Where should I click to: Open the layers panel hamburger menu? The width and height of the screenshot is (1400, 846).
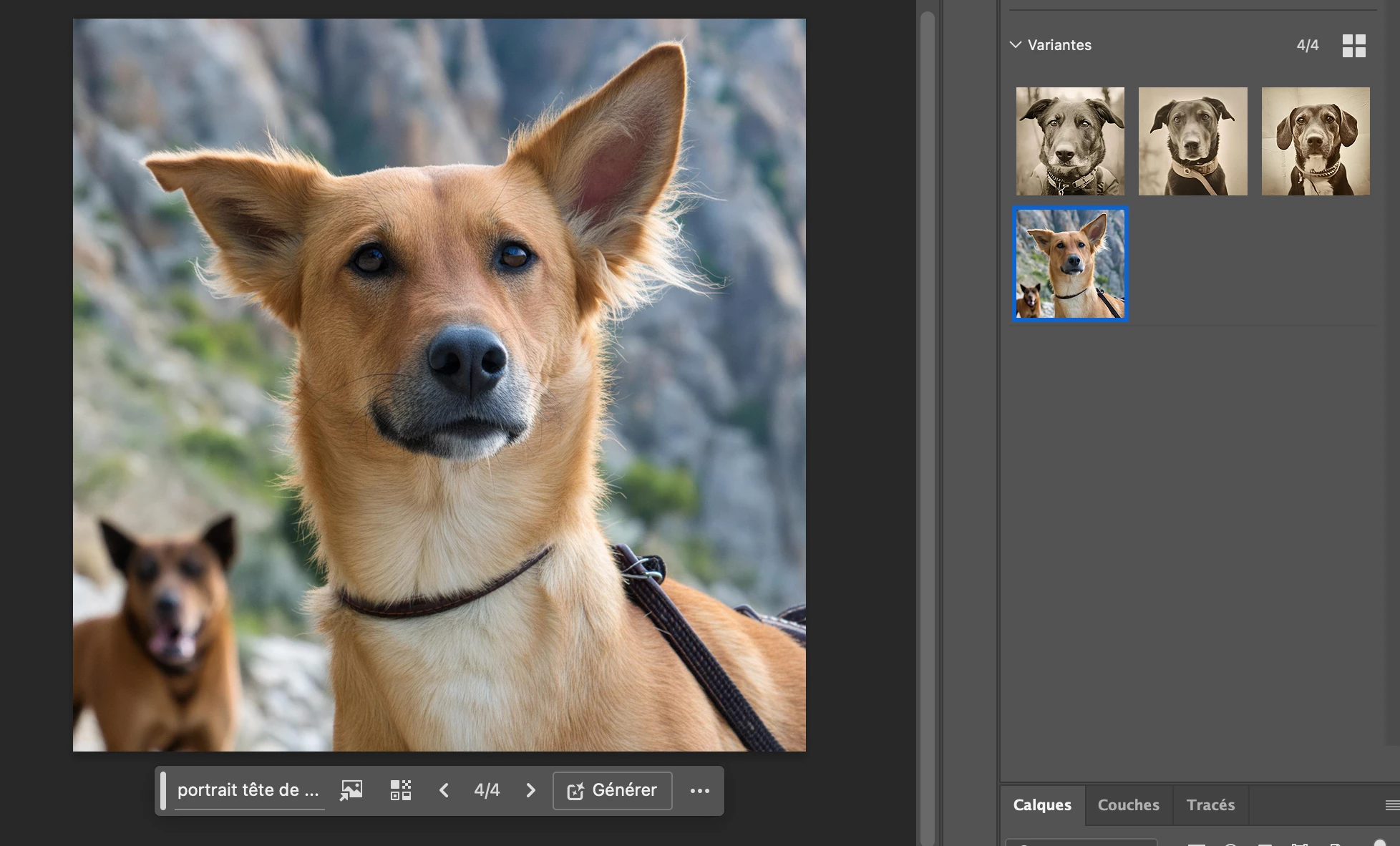[x=1391, y=805]
